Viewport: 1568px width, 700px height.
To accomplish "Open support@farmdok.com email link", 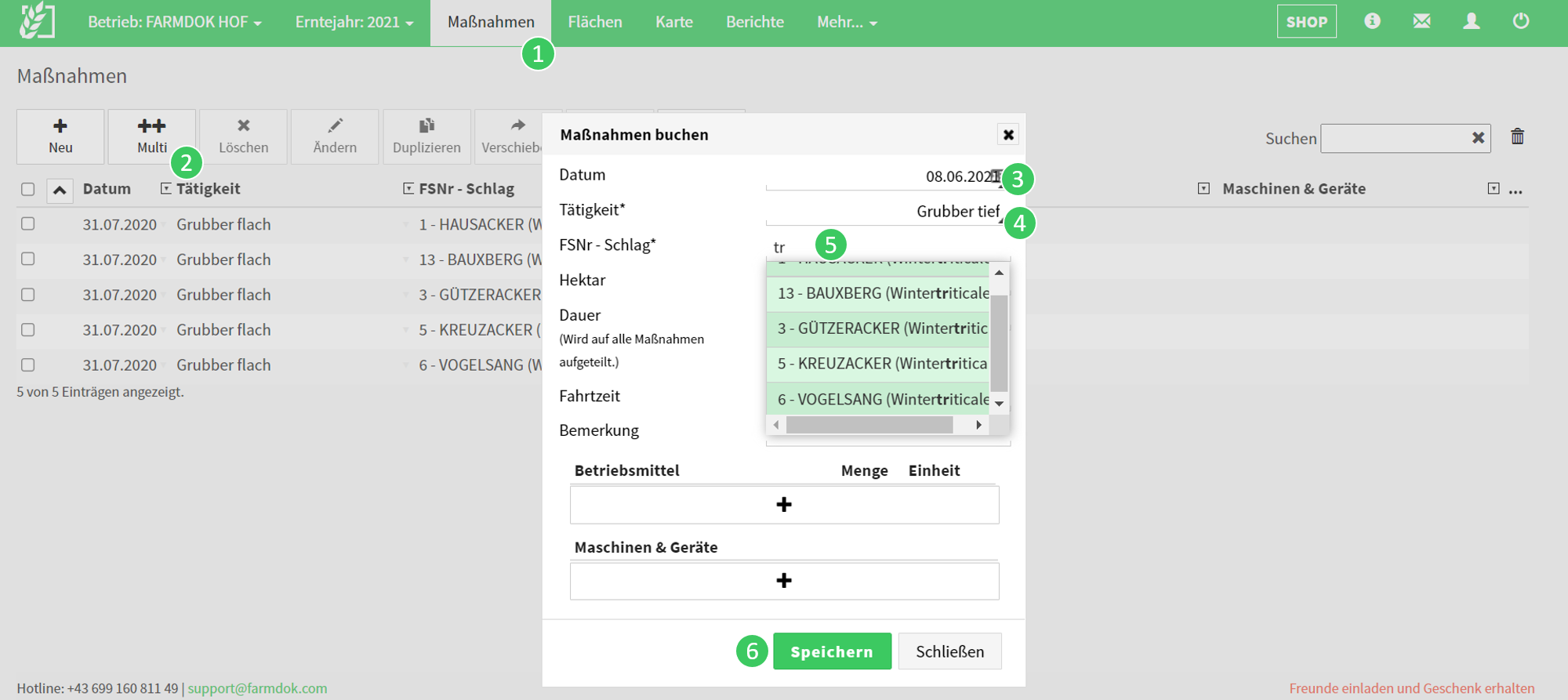I will (x=257, y=688).
